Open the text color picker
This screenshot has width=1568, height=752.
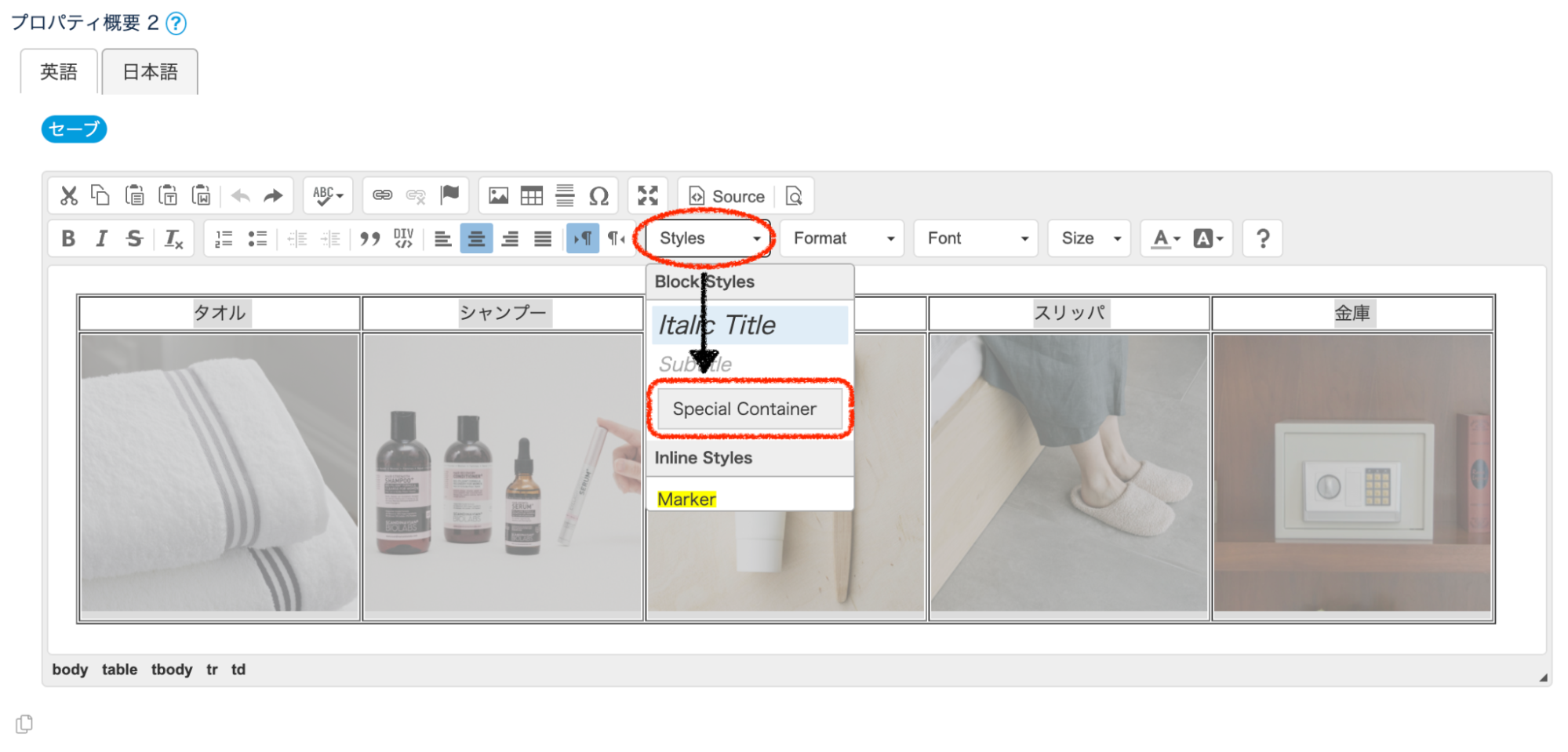pyautogui.click(x=1165, y=238)
